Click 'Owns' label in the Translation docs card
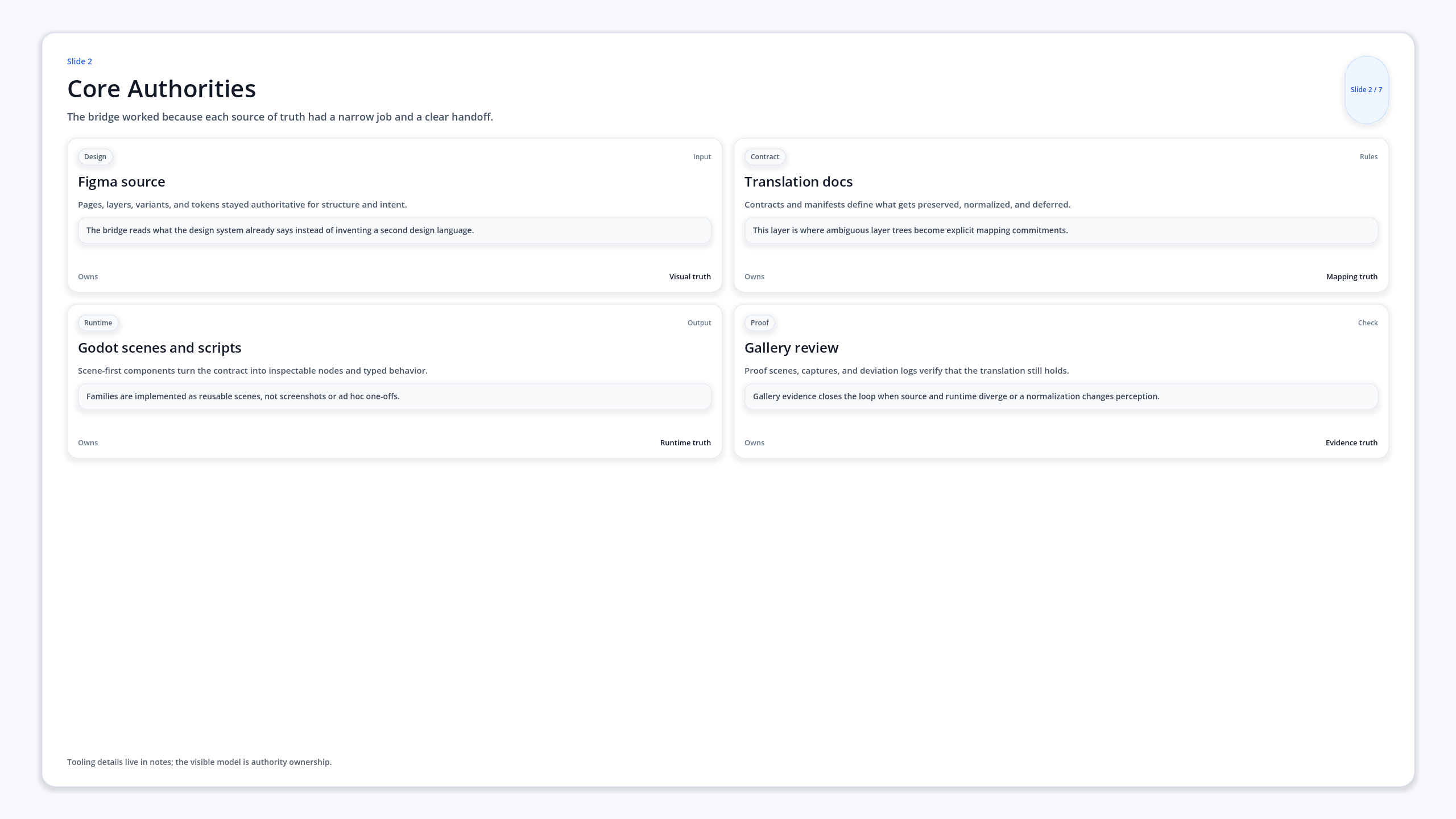 [754, 277]
